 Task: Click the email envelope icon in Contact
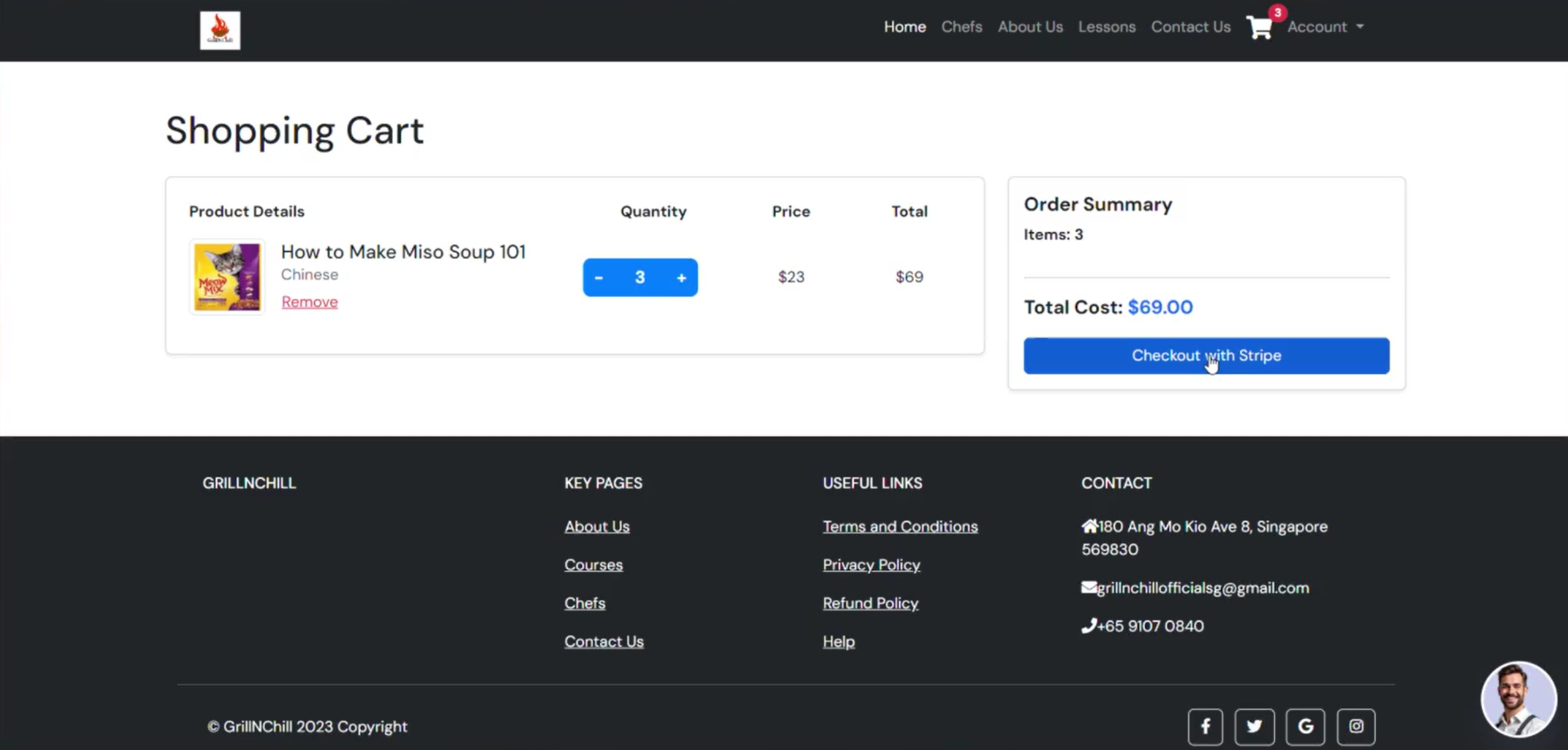click(1088, 587)
